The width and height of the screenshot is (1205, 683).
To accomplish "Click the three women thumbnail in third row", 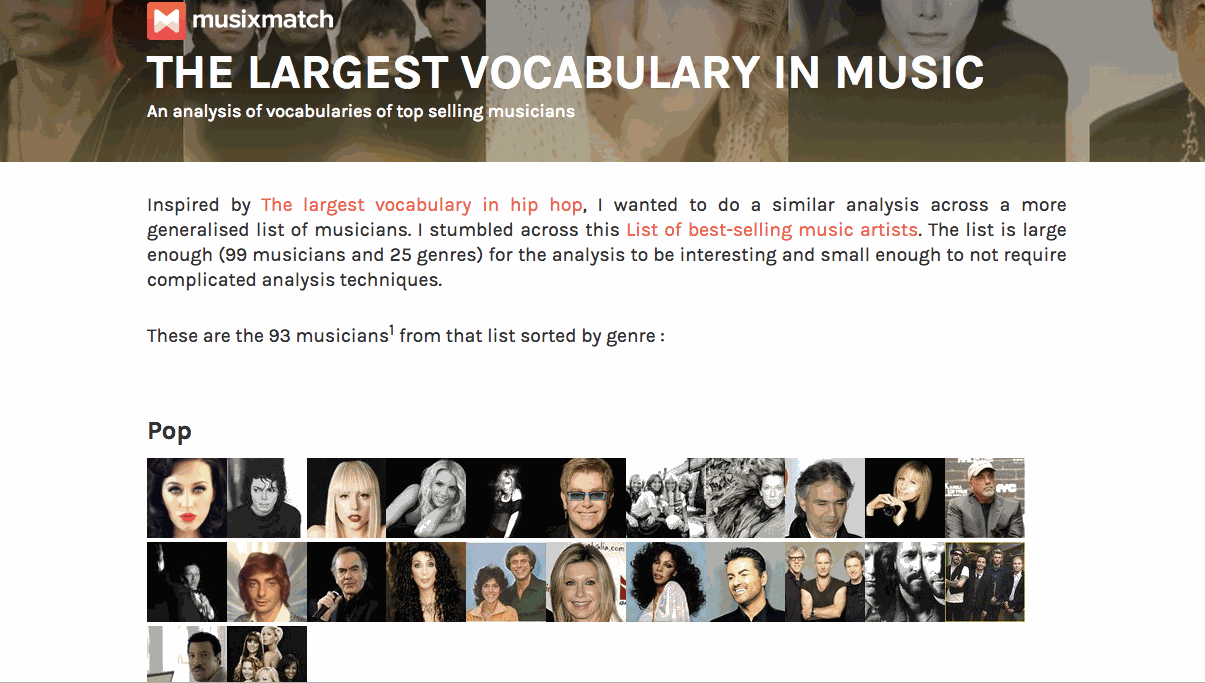I will [x=266, y=654].
